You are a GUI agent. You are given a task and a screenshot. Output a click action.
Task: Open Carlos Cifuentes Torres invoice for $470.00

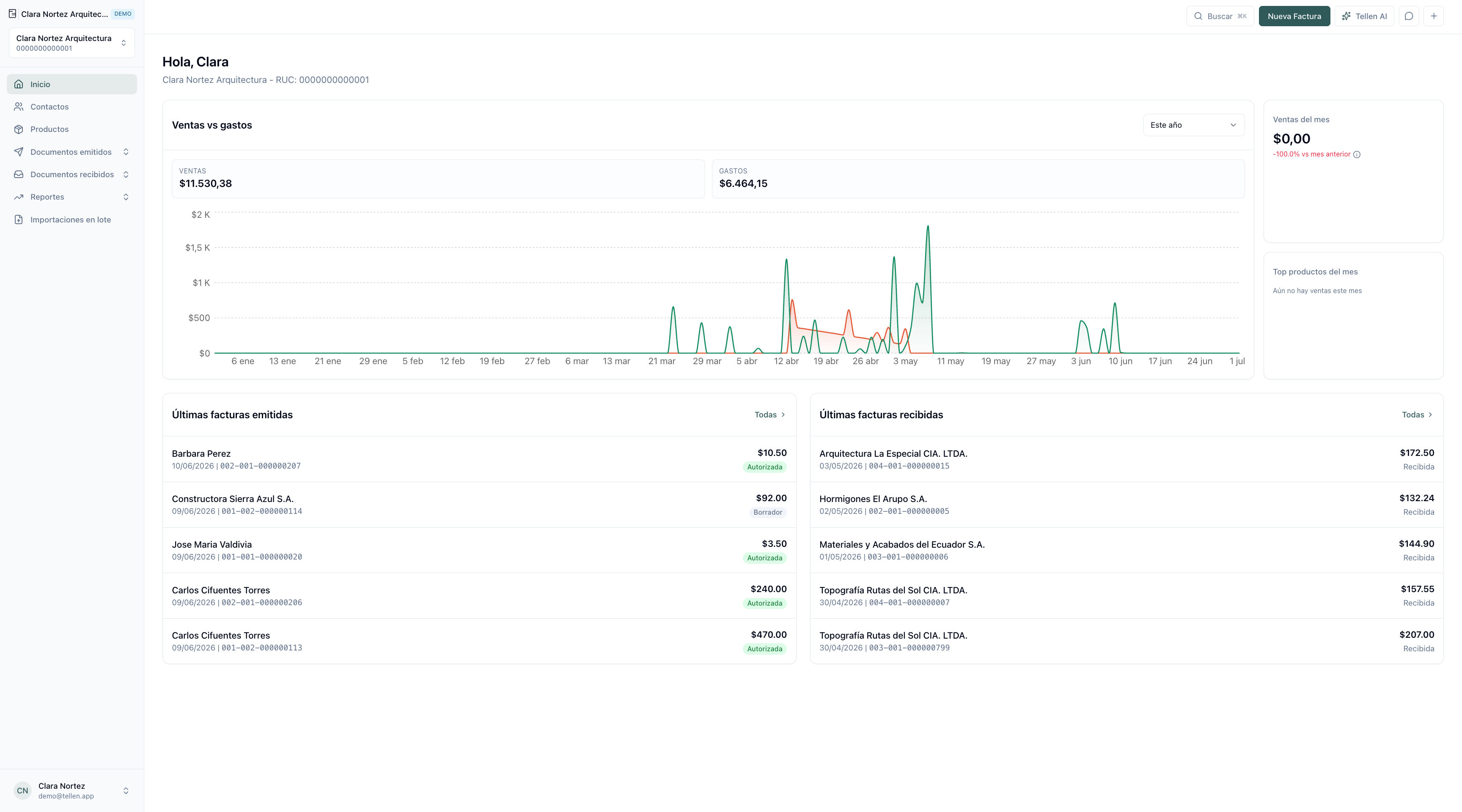click(479, 641)
